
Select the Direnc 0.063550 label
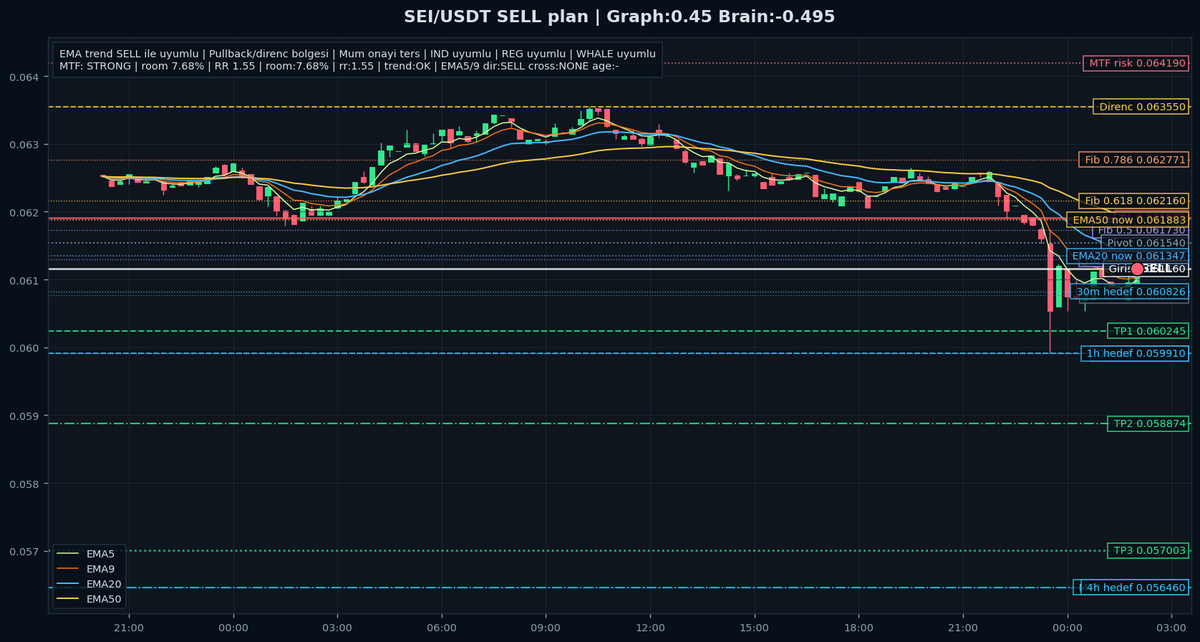pos(1141,106)
